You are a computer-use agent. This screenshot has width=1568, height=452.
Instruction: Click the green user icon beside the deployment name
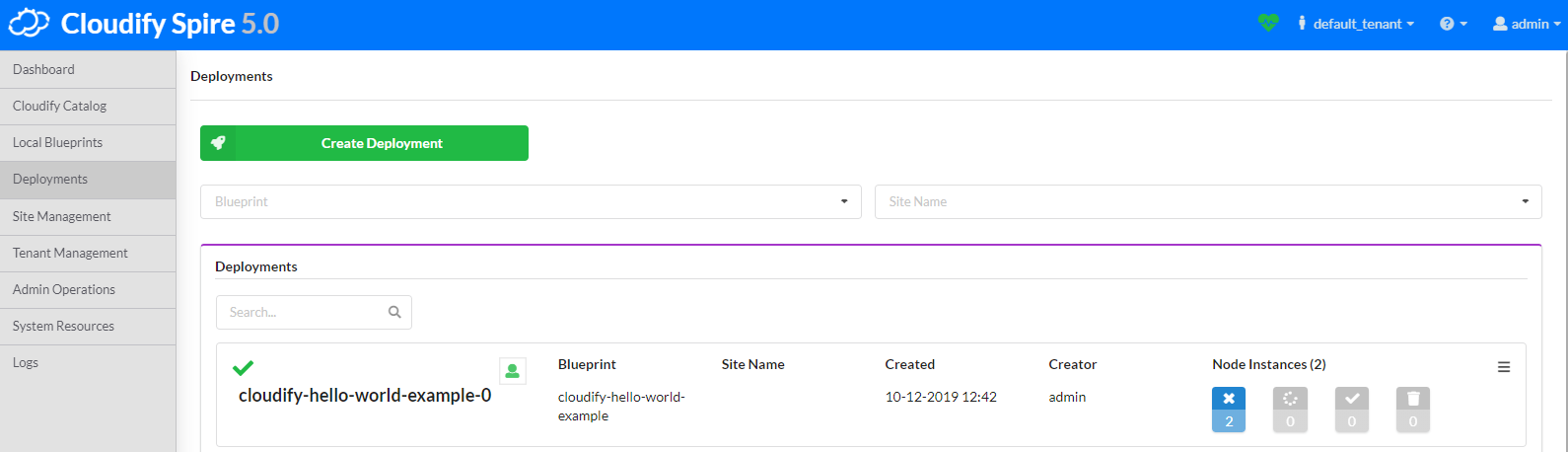coord(512,371)
